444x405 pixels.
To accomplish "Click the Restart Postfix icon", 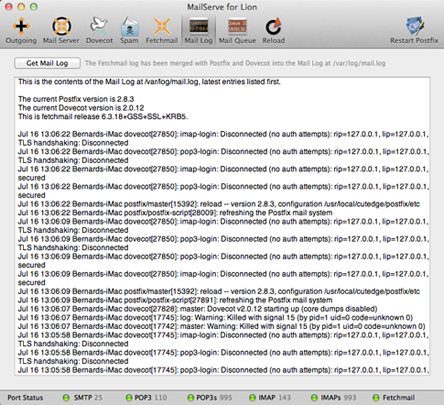I will pos(414,26).
